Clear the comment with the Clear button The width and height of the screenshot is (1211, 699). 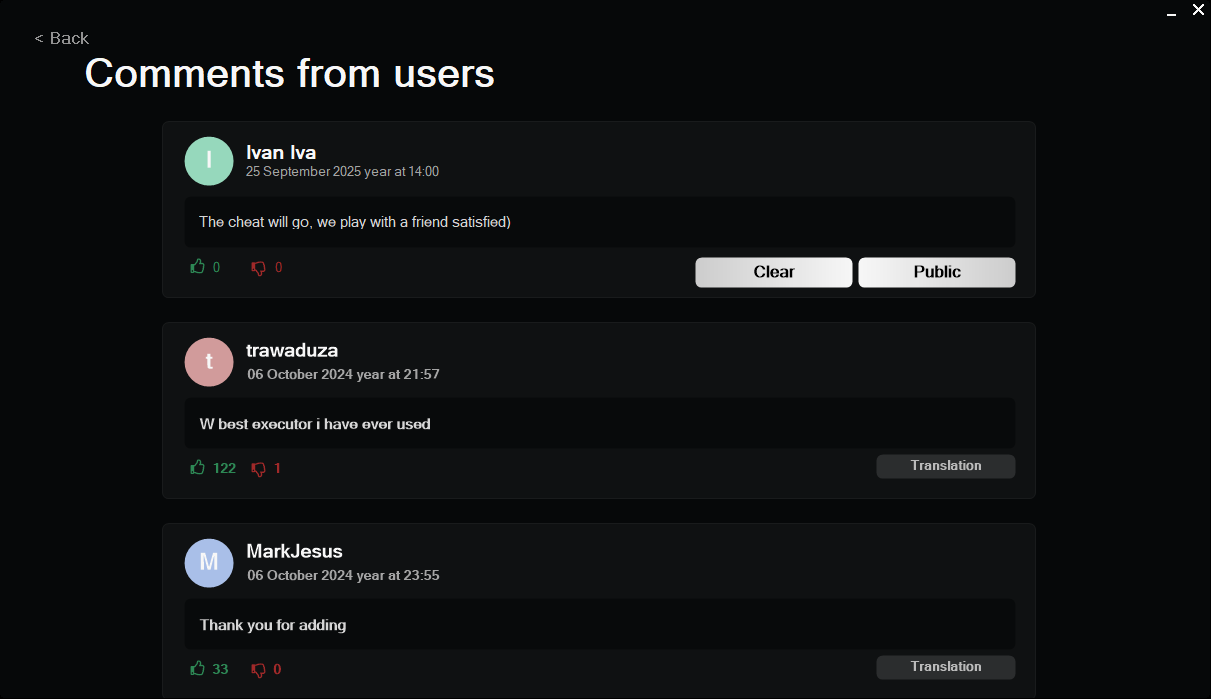774,272
